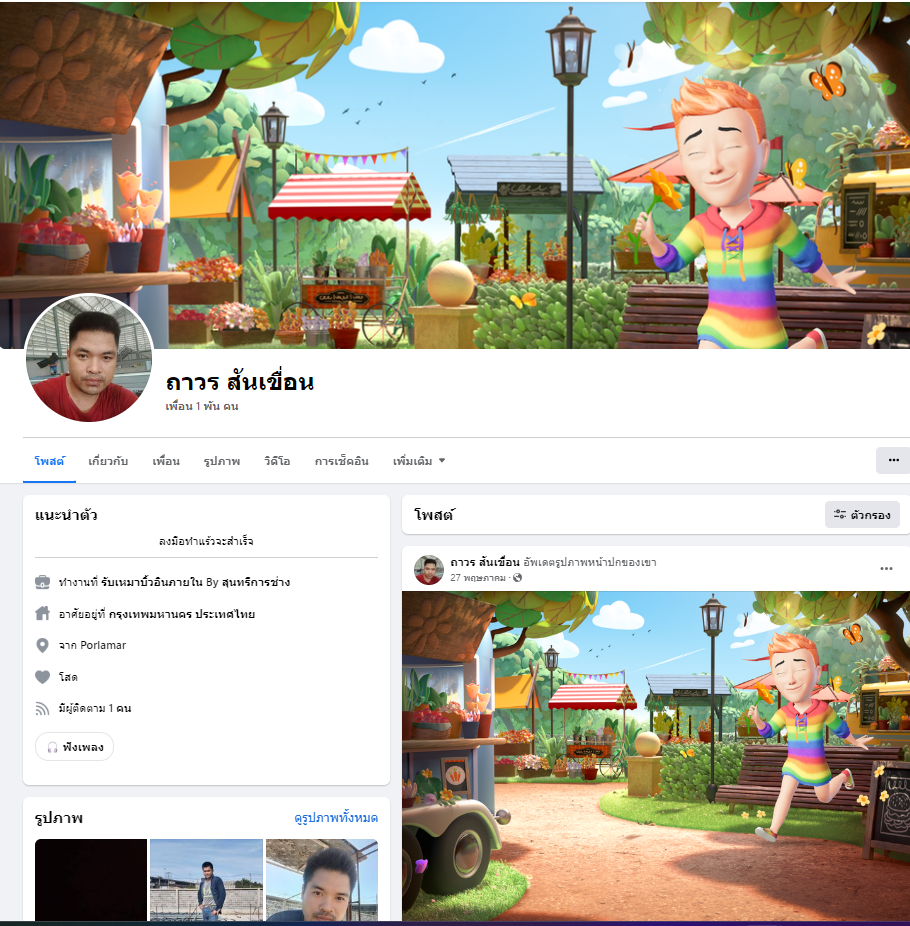Click the followers feed icon
Image resolution: width=910 pixels, height=926 pixels.
43,708
